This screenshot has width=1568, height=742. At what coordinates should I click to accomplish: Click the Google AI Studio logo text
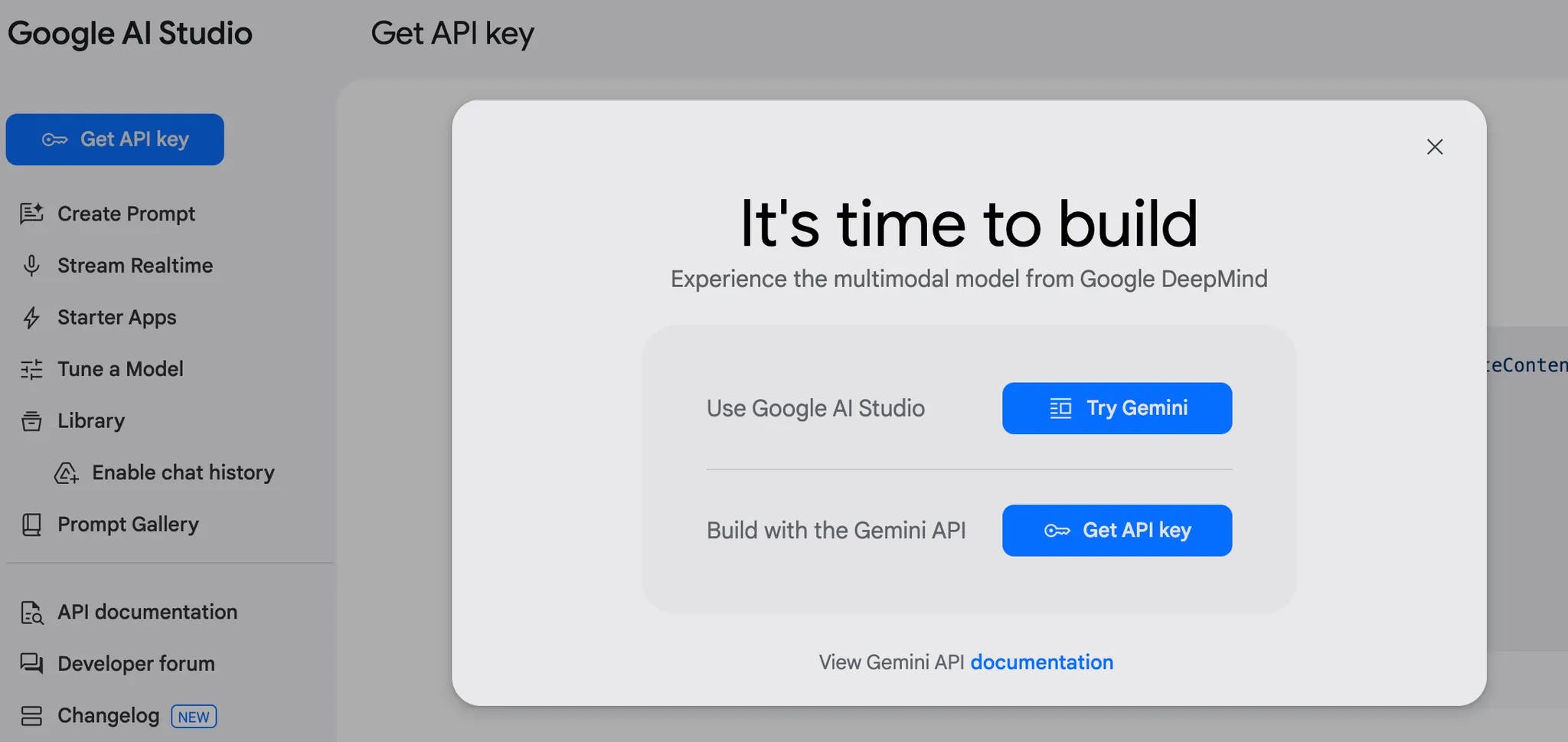[130, 34]
